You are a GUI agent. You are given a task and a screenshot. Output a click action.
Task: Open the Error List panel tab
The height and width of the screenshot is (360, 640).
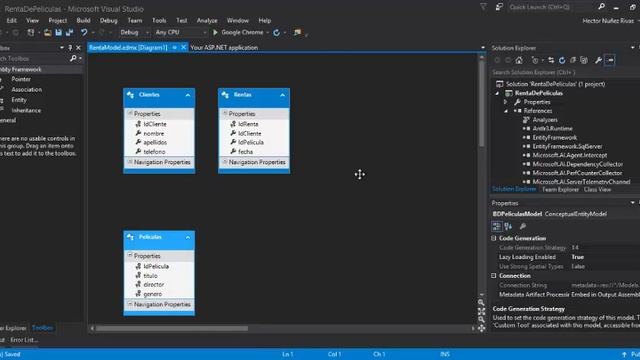[24, 340]
